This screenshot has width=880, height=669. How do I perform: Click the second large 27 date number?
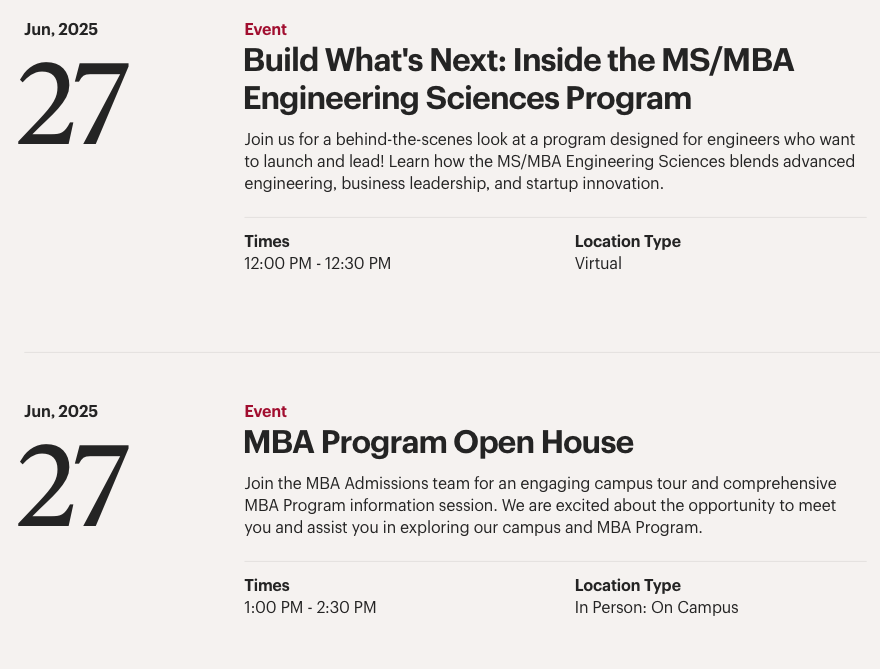(x=74, y=486)
